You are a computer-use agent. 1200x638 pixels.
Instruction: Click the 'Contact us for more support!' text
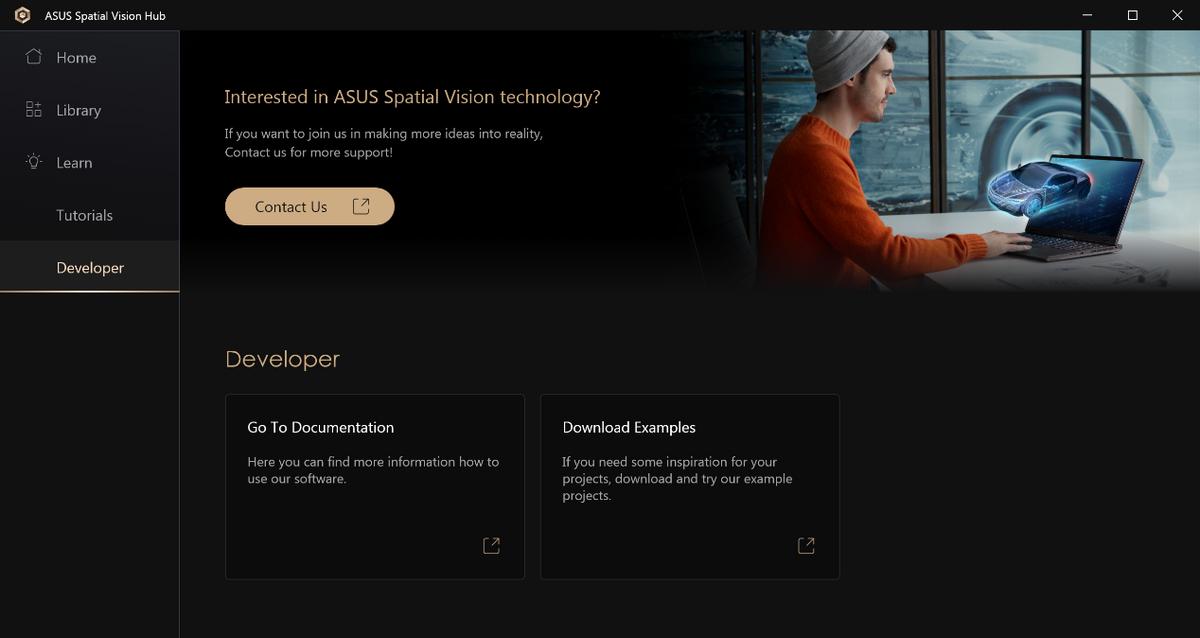click(x=308, y=152)
